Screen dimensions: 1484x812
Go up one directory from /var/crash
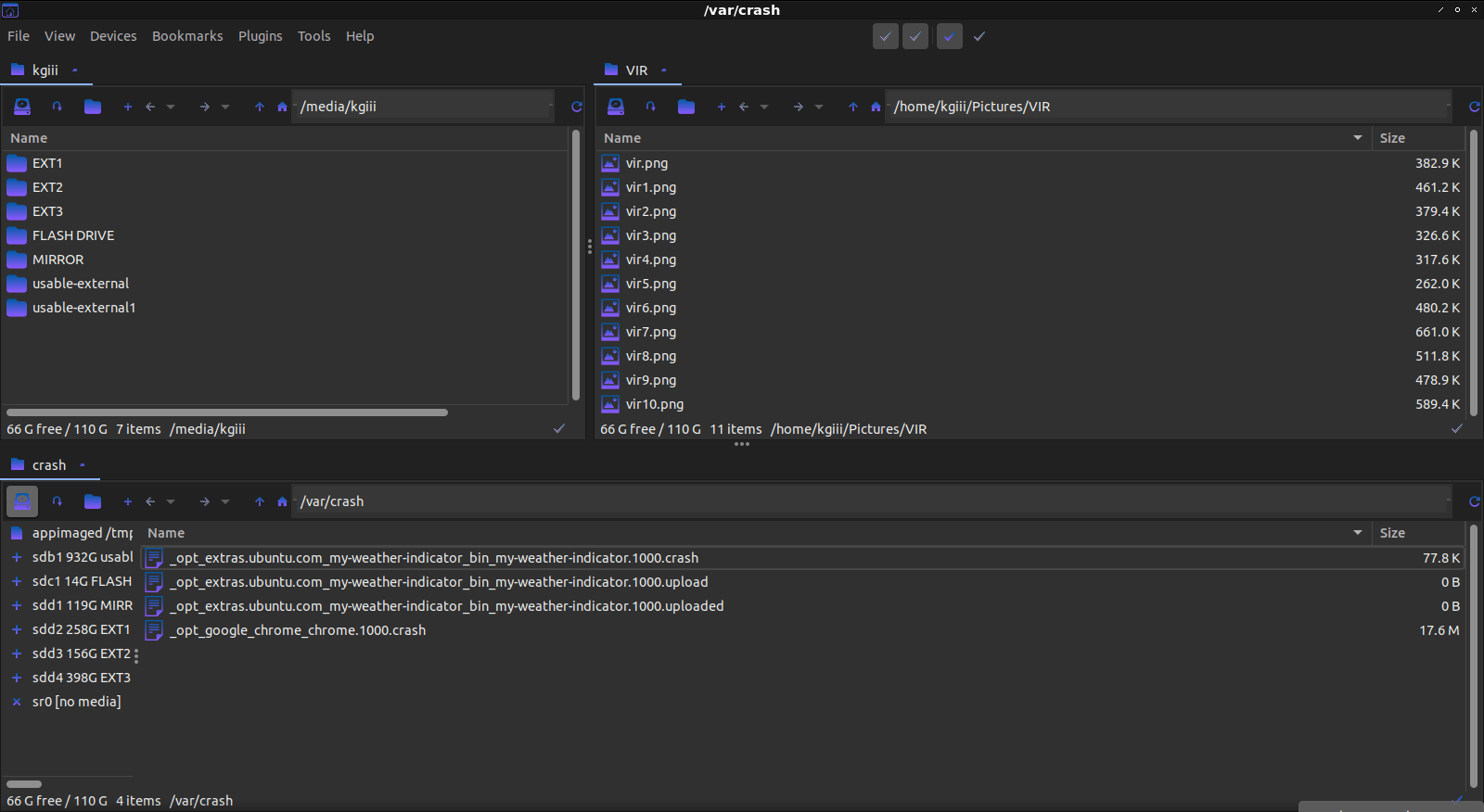[260, 501]
